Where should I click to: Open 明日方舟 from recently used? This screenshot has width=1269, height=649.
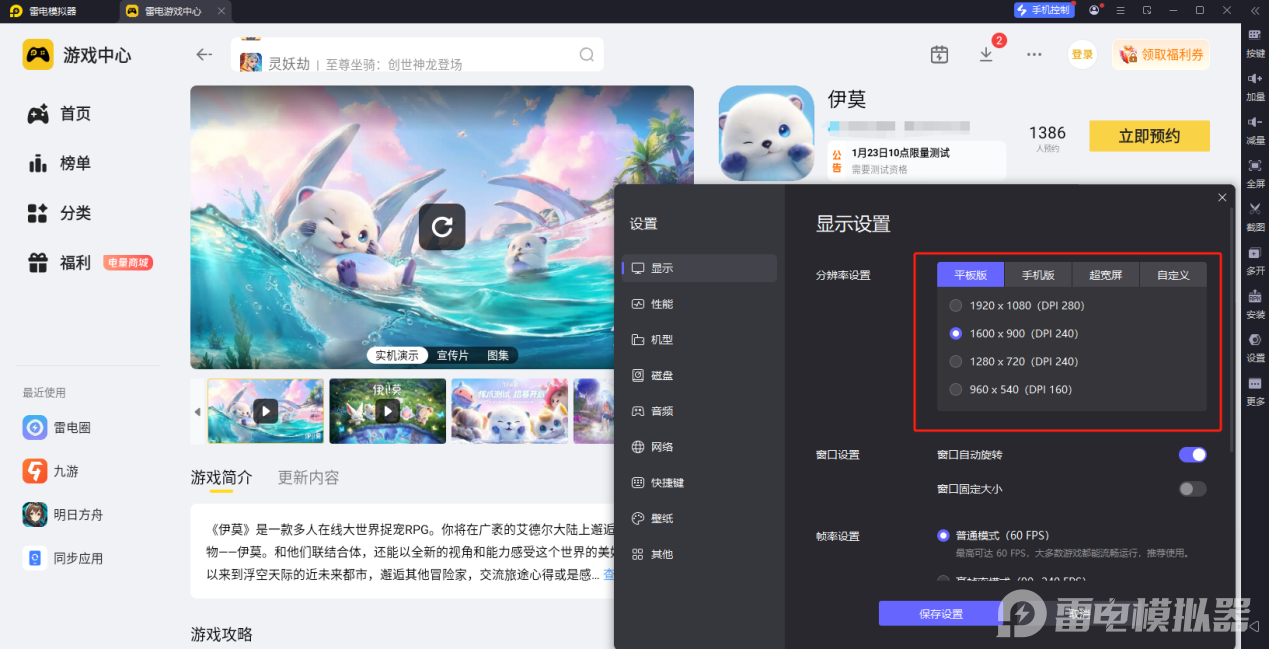tap(63, 514)
